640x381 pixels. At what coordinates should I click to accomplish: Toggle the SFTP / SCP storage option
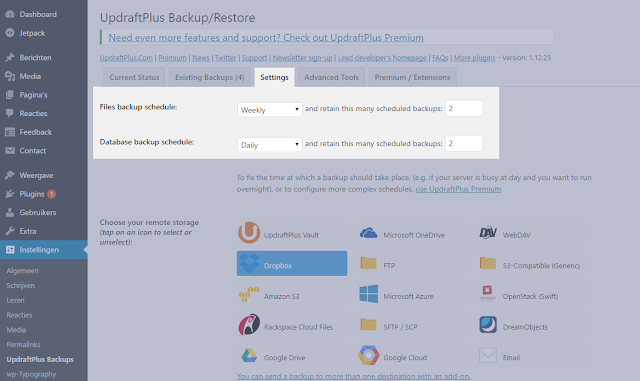pos(411,325)
